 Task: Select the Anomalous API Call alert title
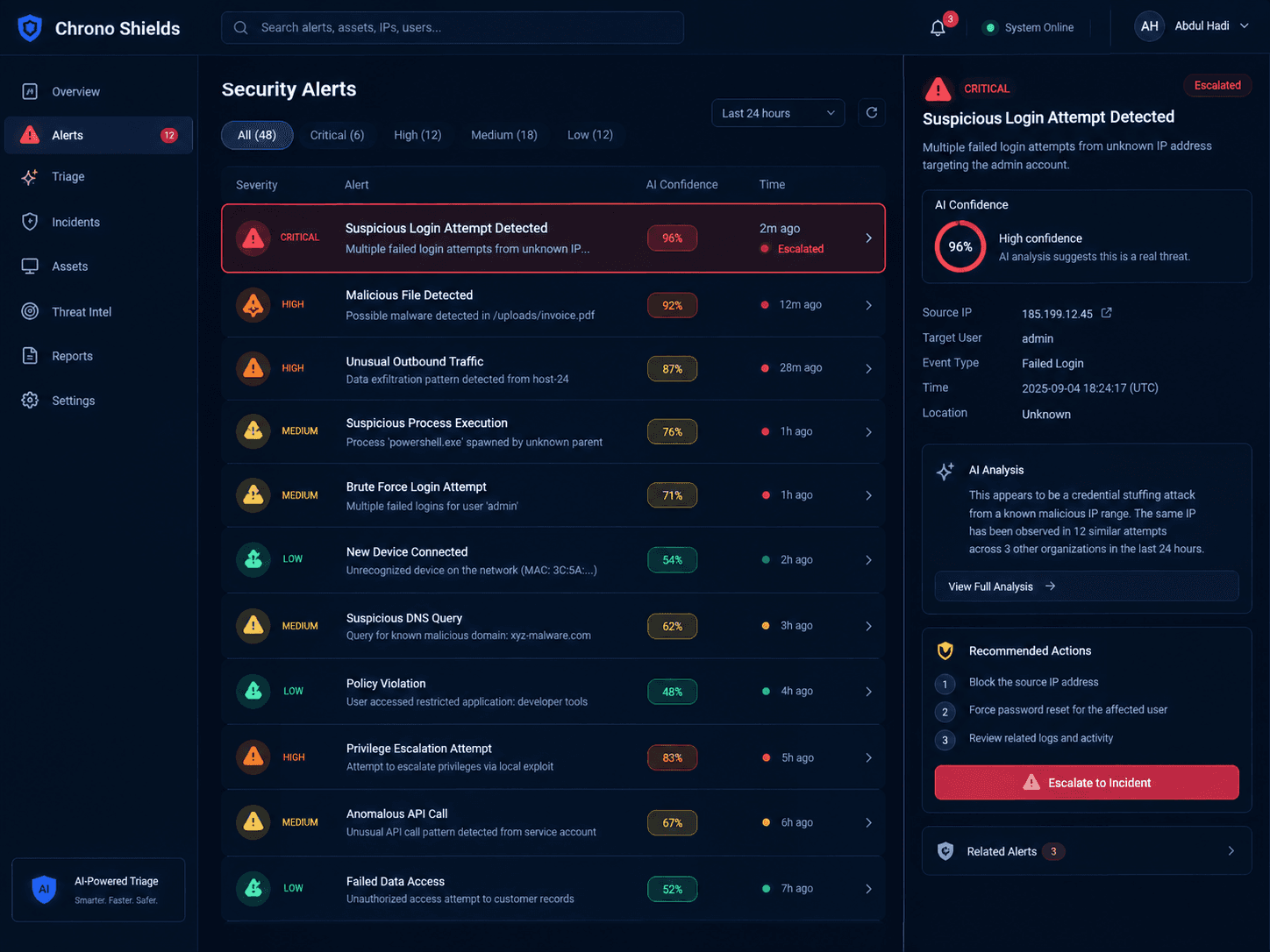(x=397, y=813)
